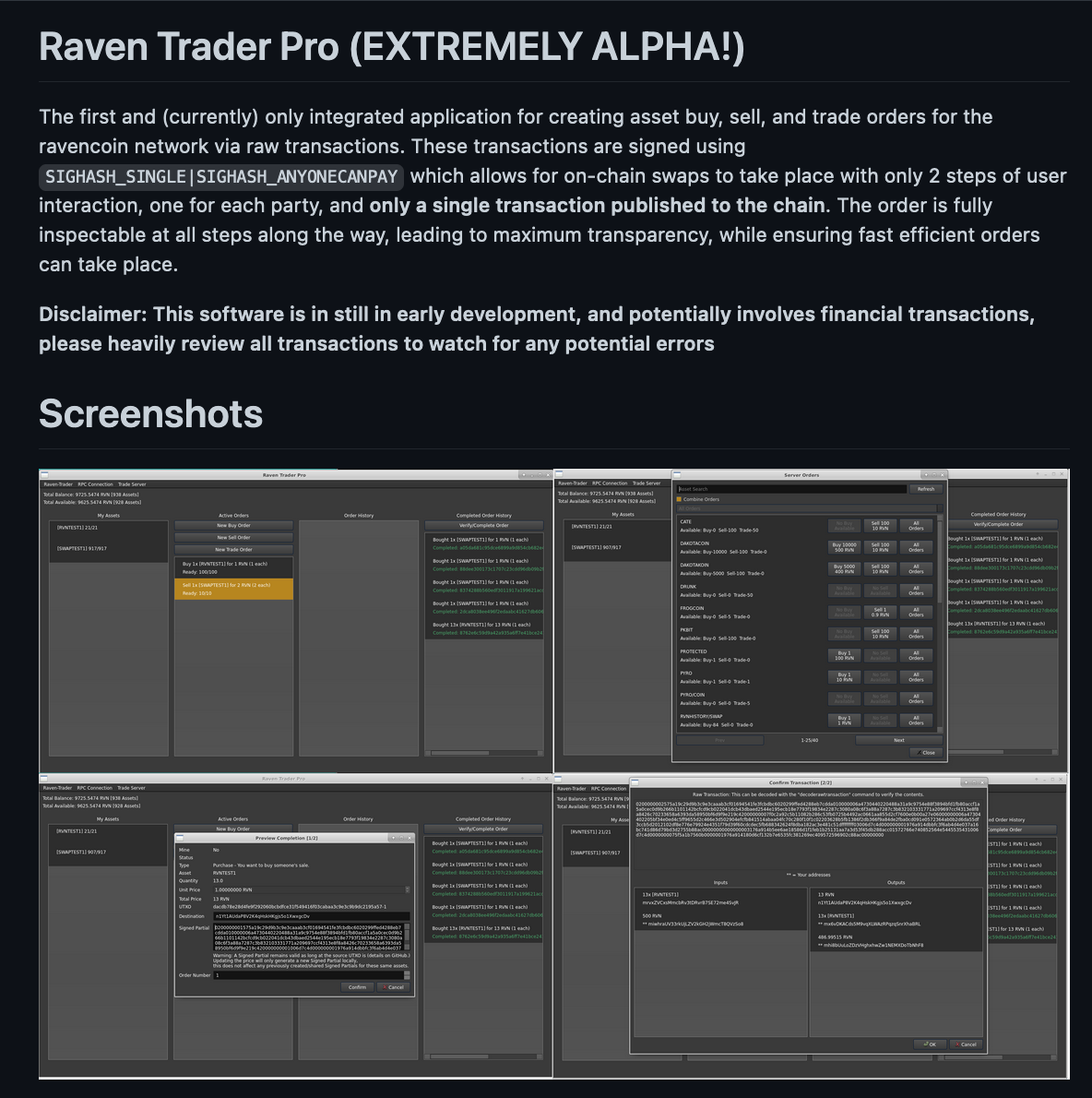Click Sell 100 10 RVN for CATE
1092x1098 pixels.
[880, 526]
